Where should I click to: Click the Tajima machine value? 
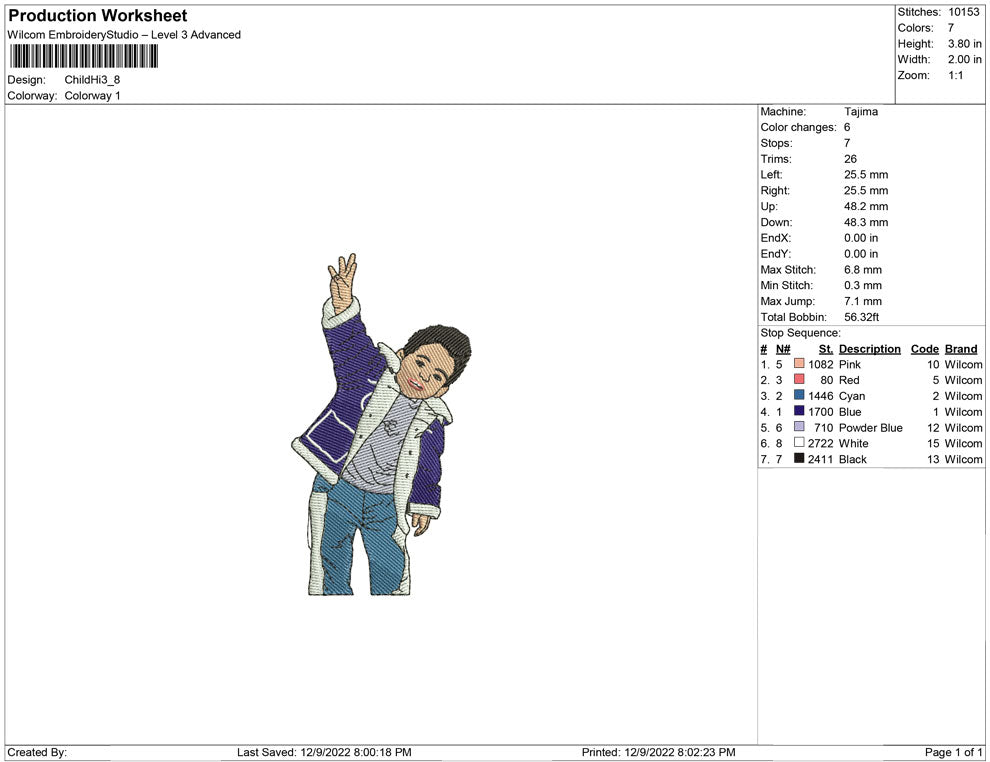click(860, 112)
